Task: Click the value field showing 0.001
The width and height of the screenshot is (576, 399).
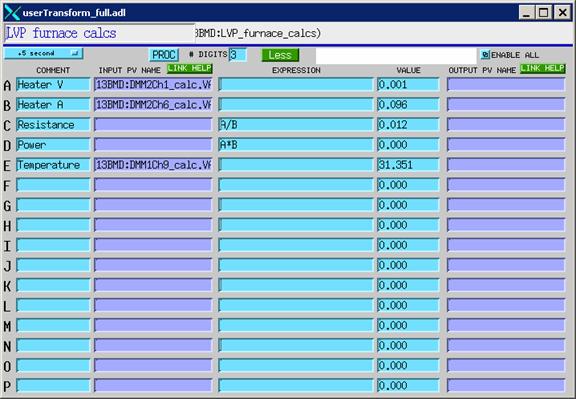Action: pos(408,85)
